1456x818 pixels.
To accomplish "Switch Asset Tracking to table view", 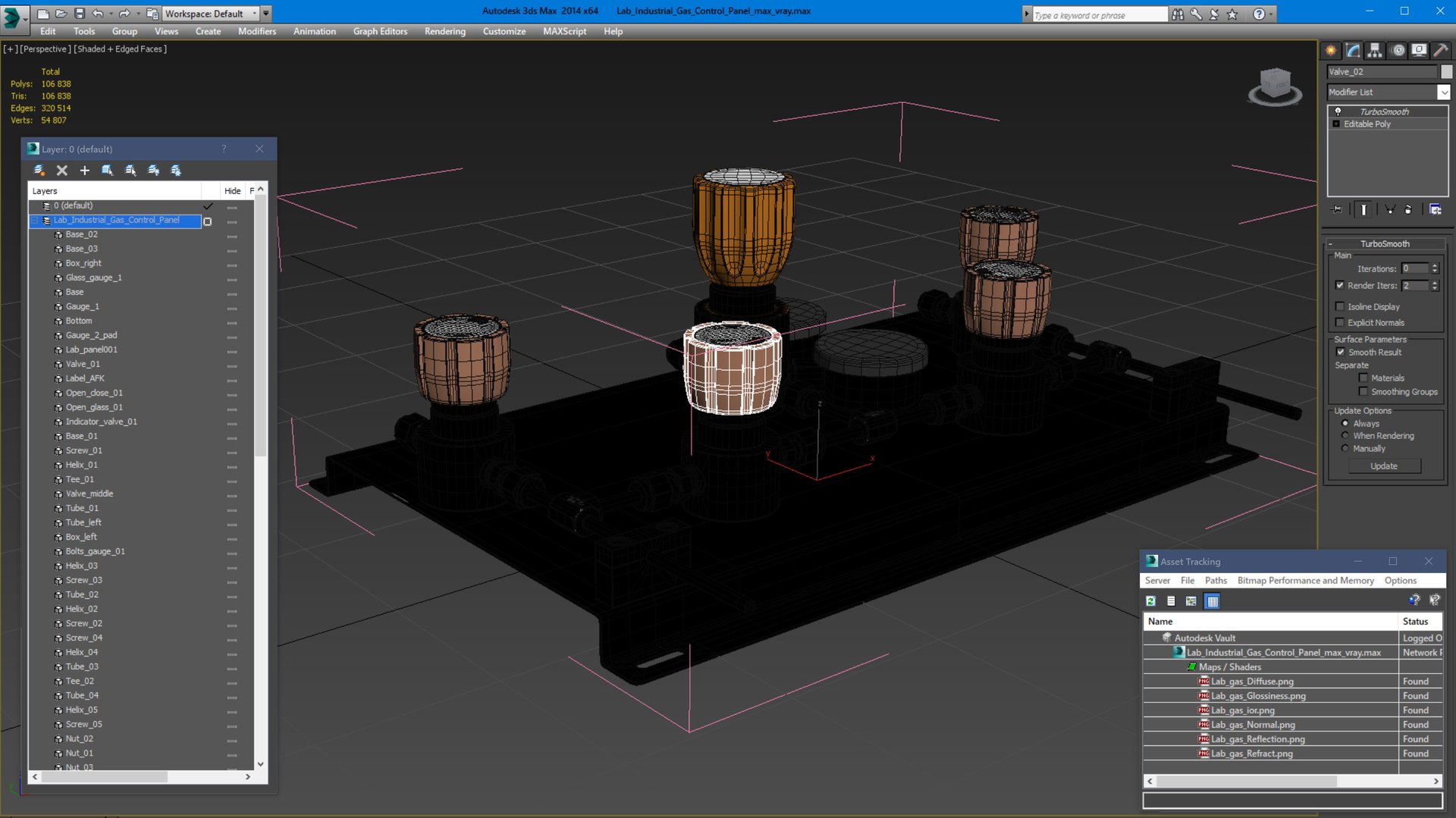I will pyautogui.click(x=1213, y=601).
